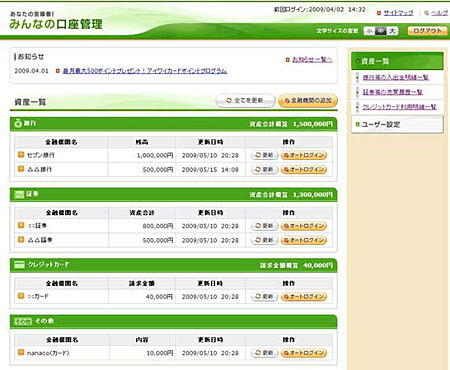Click 更新 for △△銀行
The width and height of the screenshot is (450, 370).
point(264,169)
